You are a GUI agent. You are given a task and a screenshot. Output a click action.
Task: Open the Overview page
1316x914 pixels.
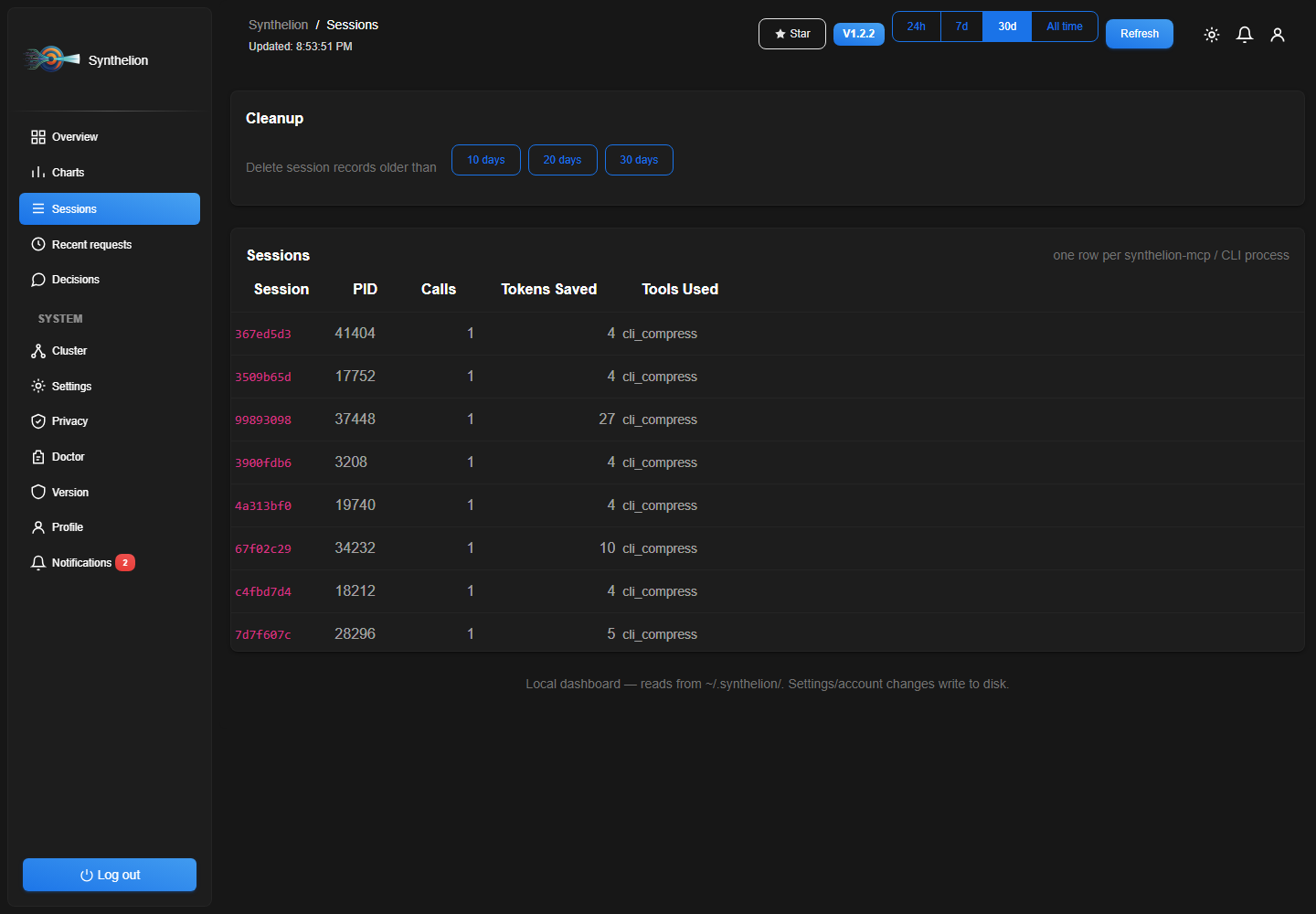tap(110, 137)
